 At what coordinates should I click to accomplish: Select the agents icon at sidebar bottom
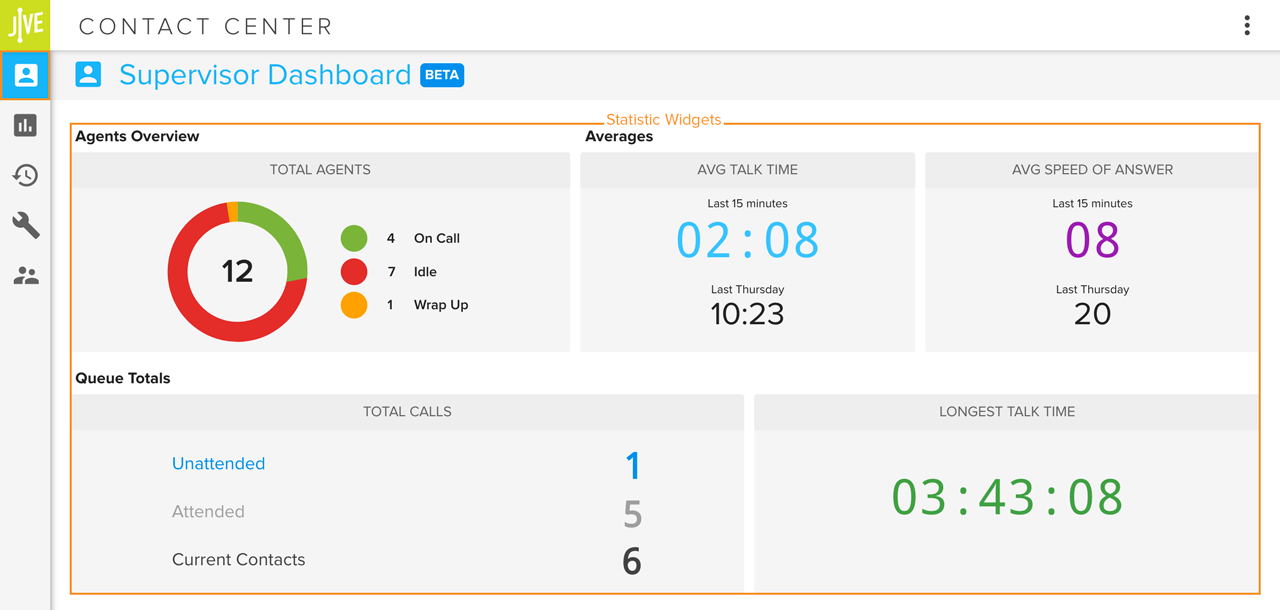click(x=24, y=275)
